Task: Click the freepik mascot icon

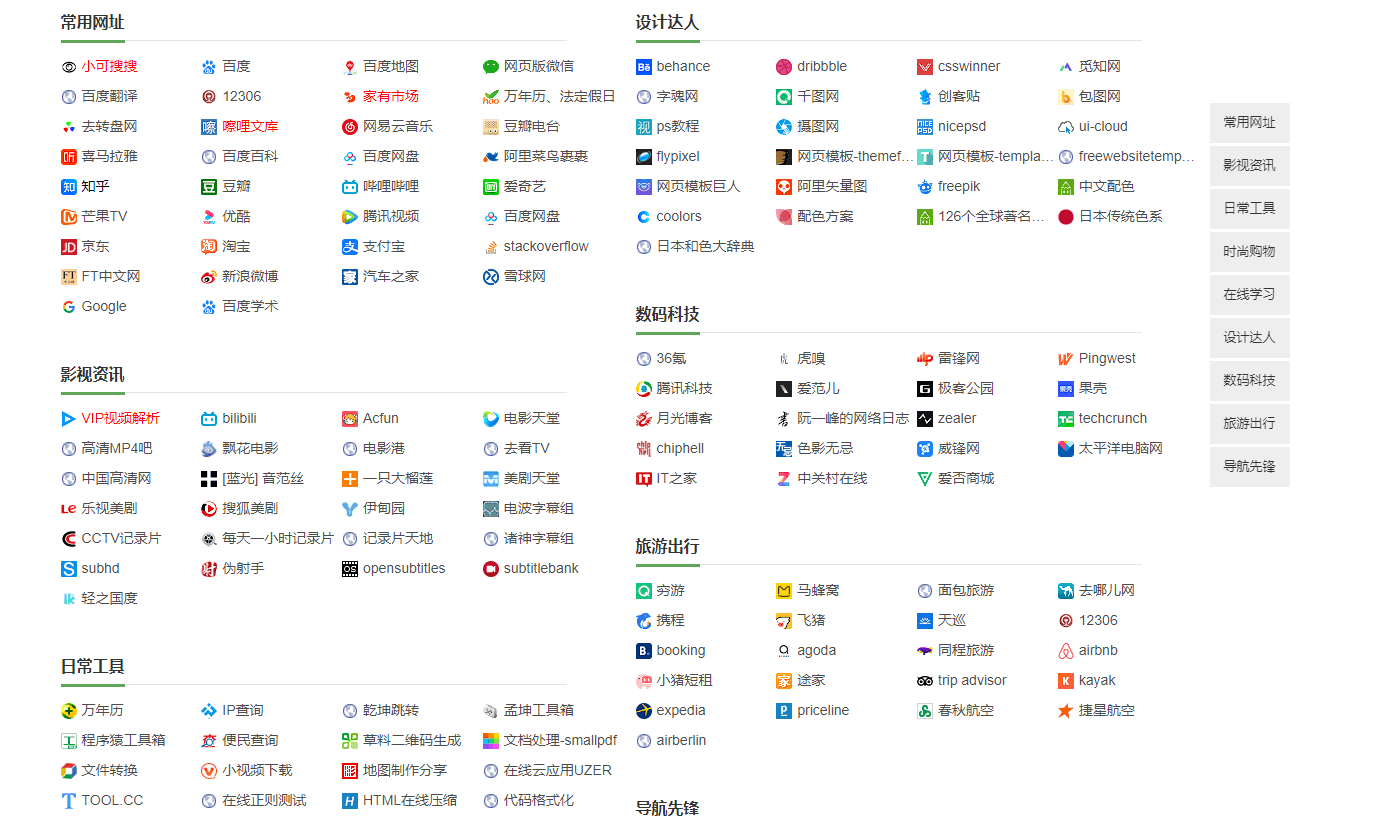Action: pos(925,187)
